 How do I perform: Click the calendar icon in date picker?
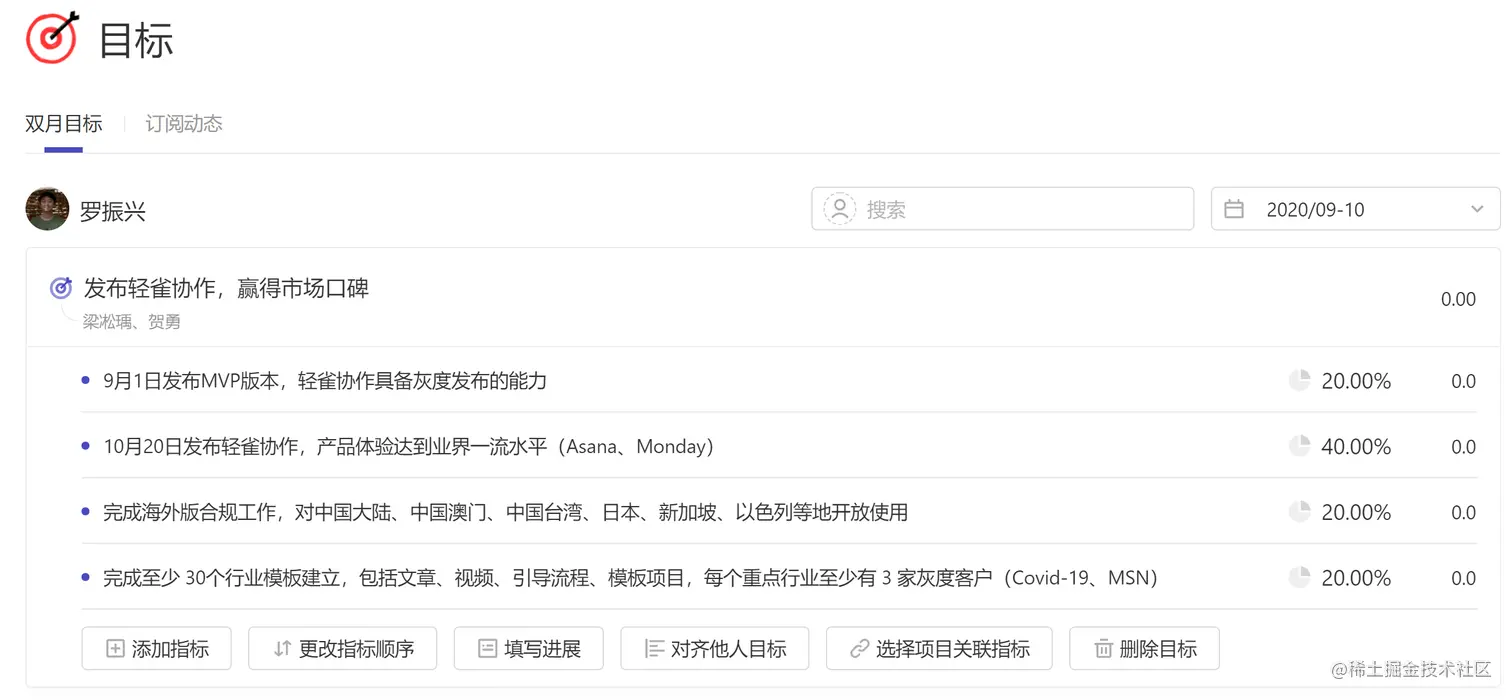(x=1234, y=209)
